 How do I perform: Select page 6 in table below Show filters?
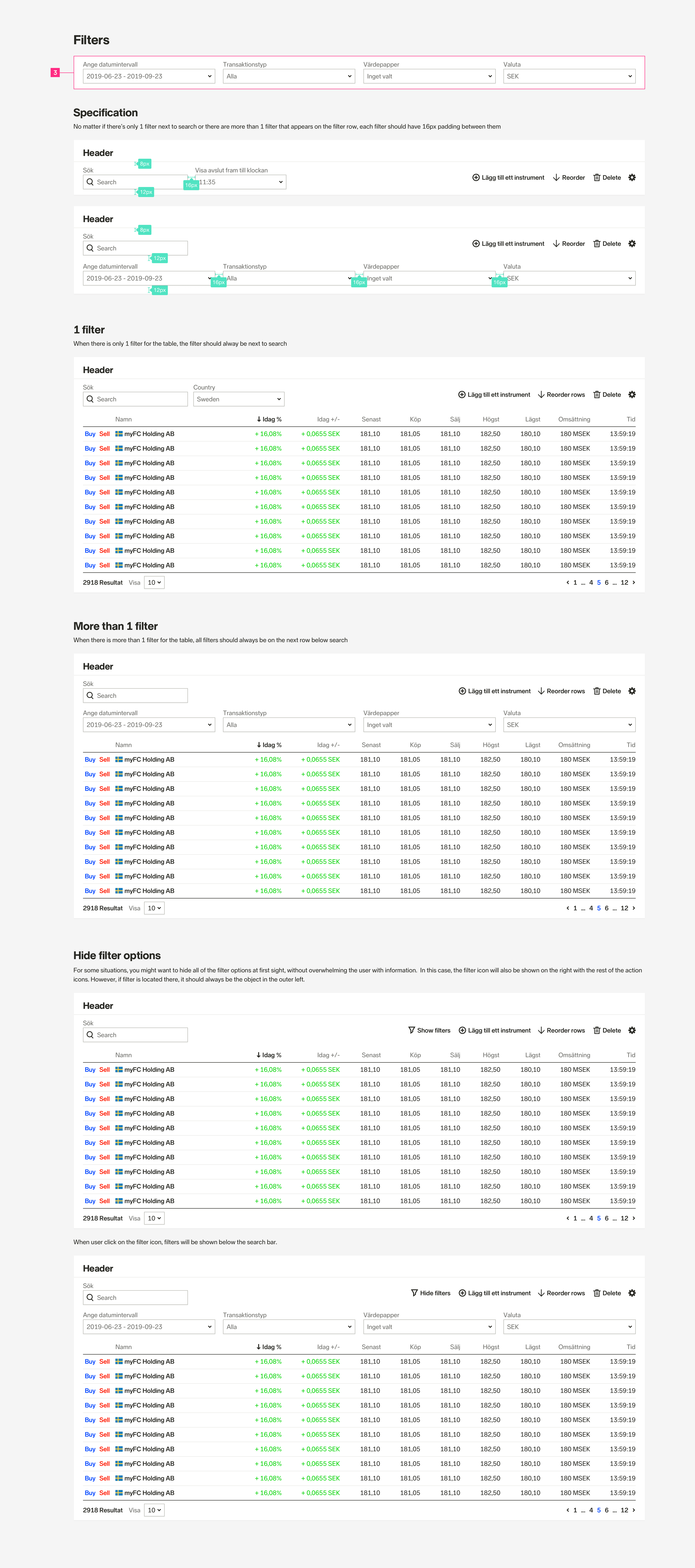tap(607, 1218)
